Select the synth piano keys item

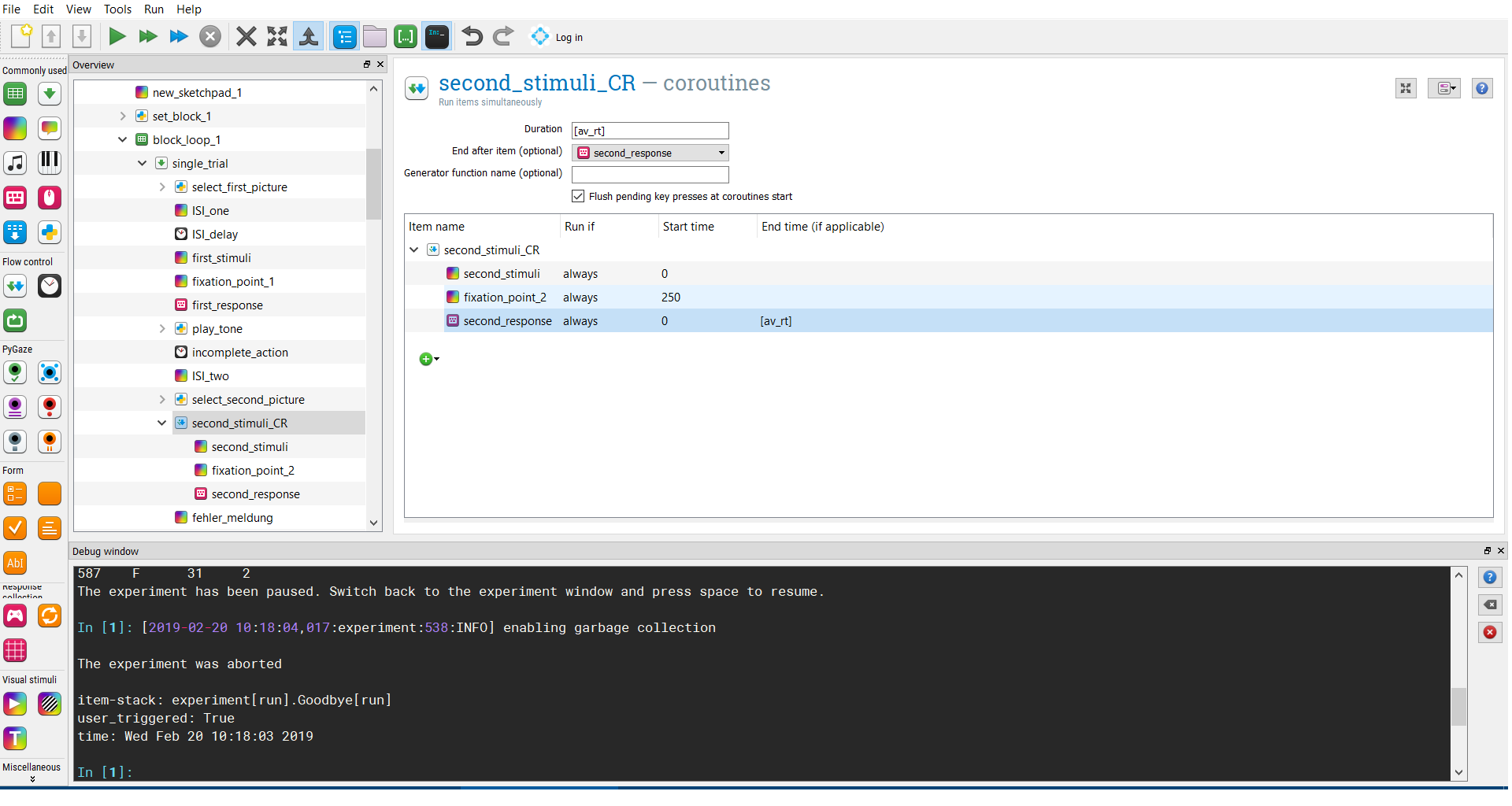tap(50, 163)
